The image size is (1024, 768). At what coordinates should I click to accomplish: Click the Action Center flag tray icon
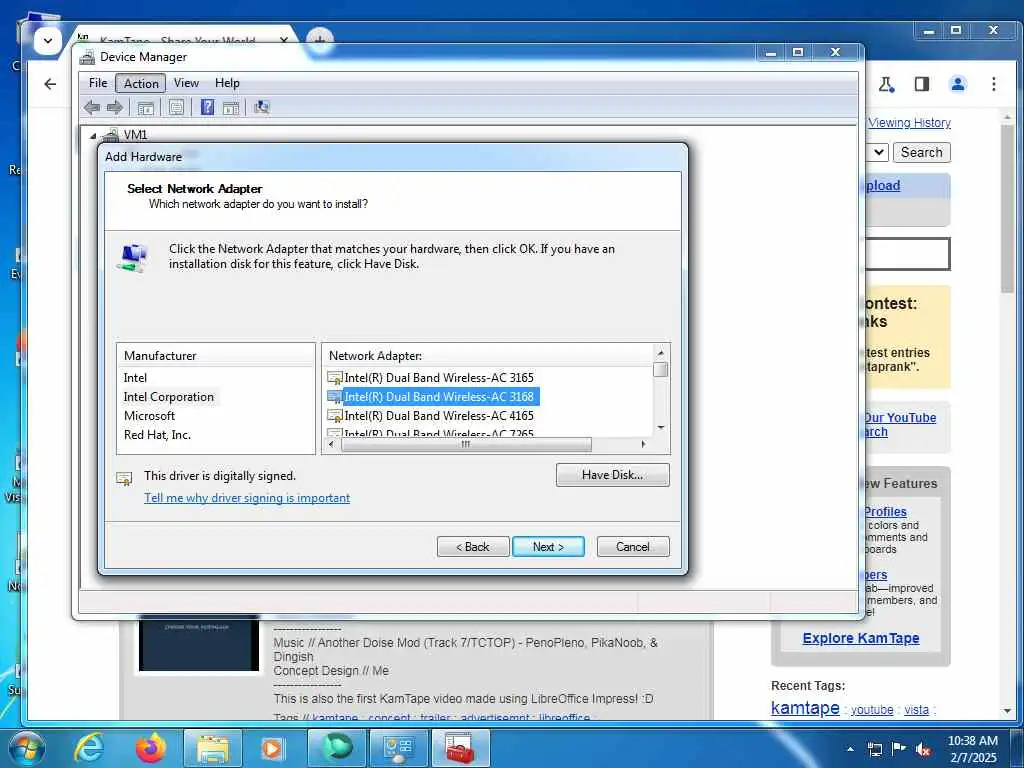pyautogui.click(x=899, y=748)
